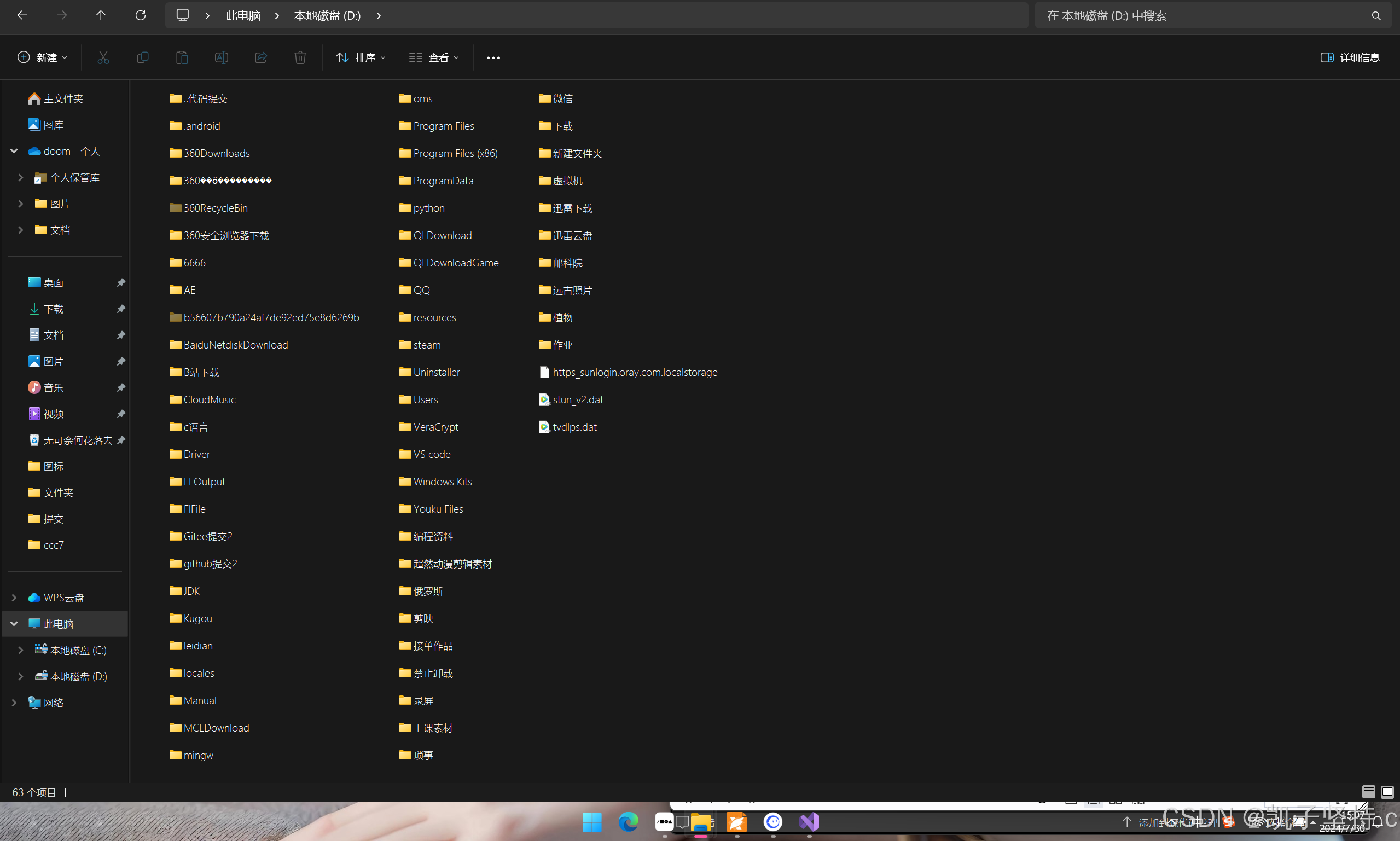Expand the WPS云盘 tree node
This screenshot has width=1400, height=841.
click(14, 598)
